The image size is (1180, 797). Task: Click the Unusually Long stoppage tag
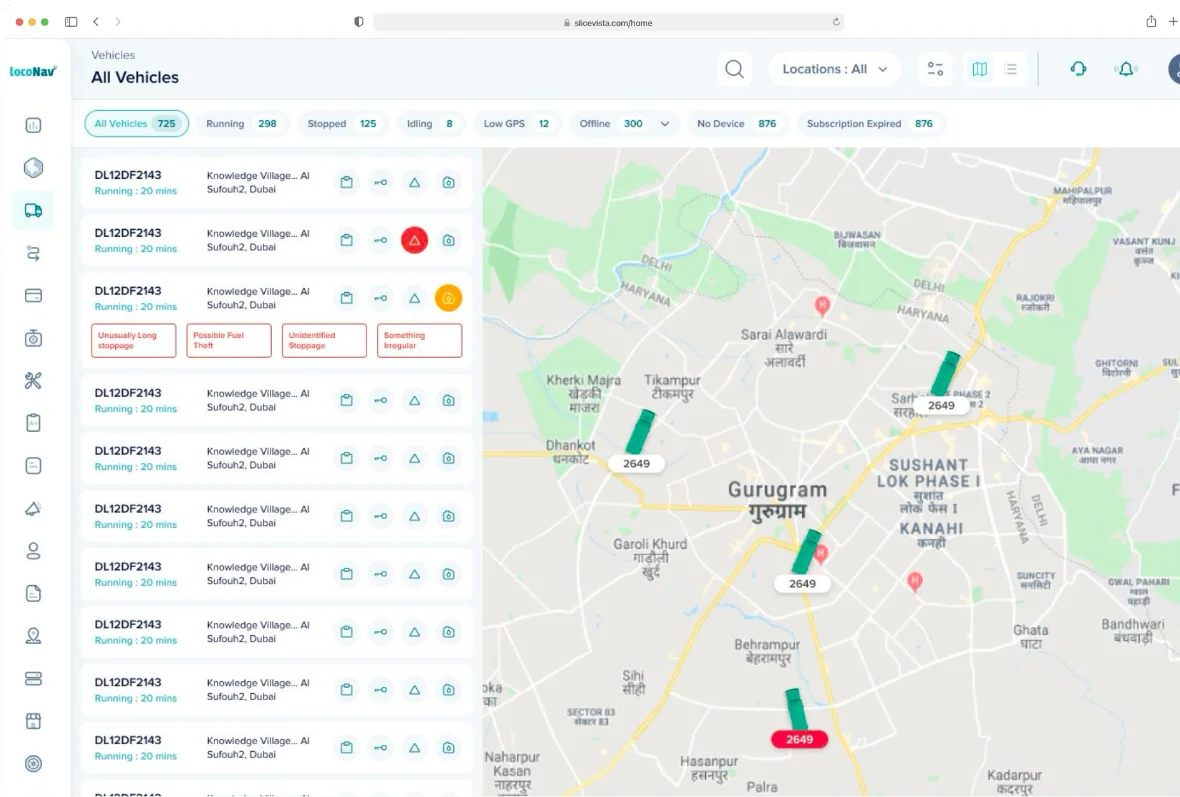tap(134, 341)
